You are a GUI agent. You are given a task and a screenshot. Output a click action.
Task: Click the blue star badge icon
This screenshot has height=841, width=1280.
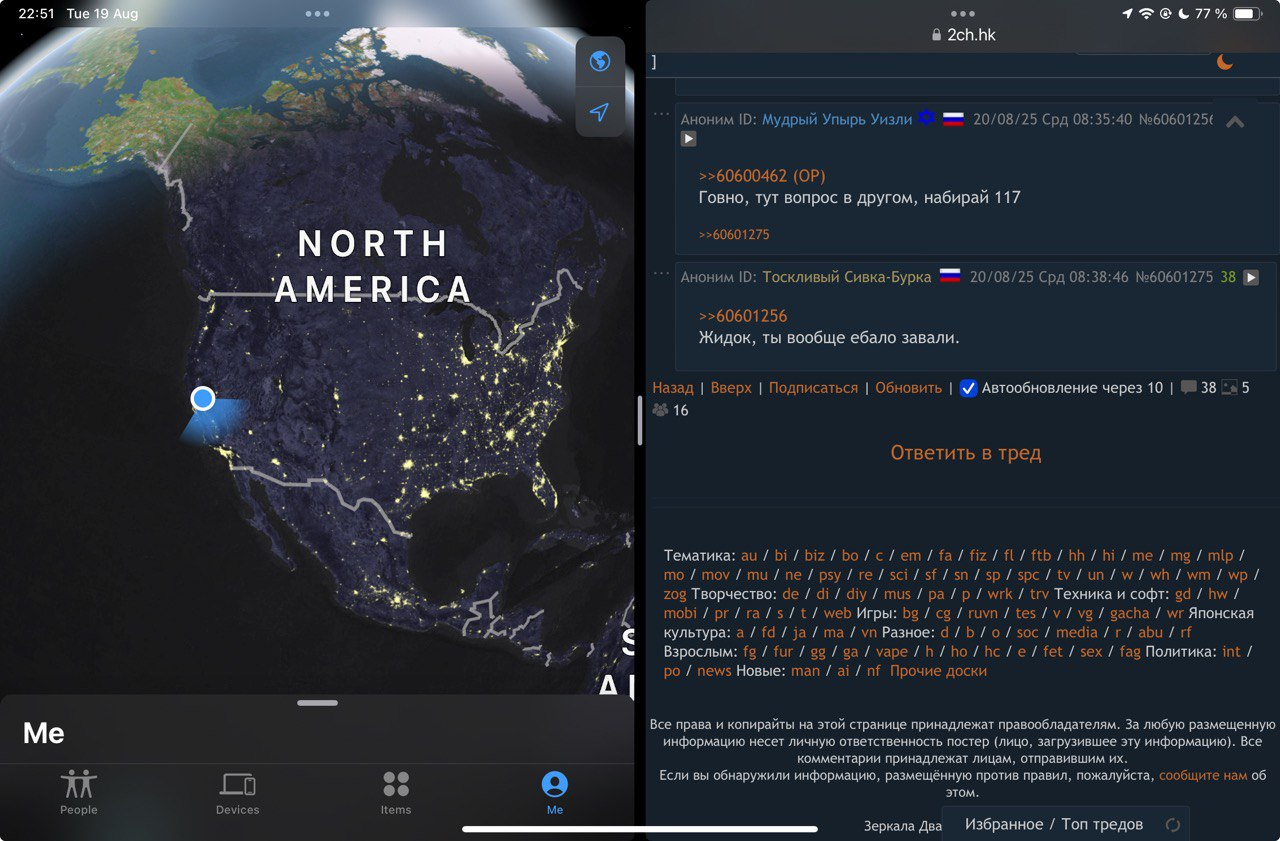pos(927,118)
